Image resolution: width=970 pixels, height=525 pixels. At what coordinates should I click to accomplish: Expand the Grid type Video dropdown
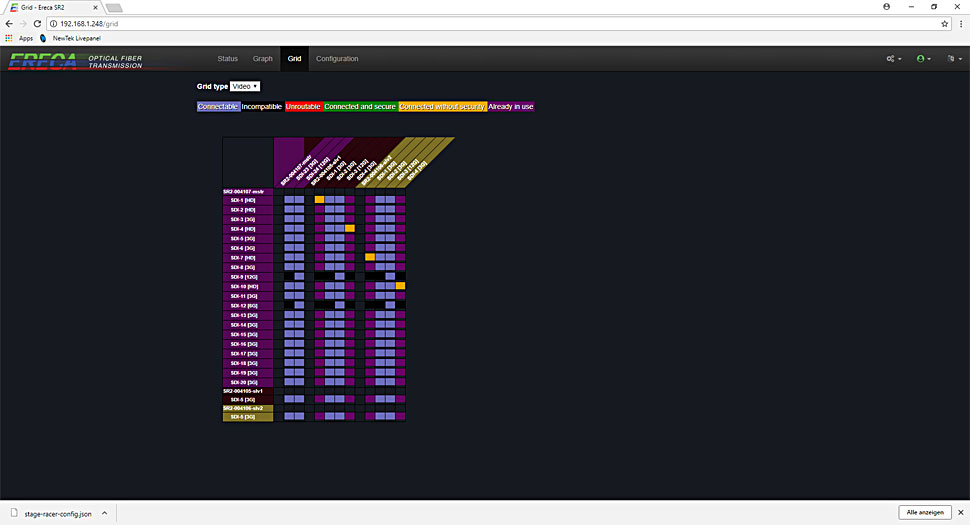pyautogui.click(x=245, y=87)
